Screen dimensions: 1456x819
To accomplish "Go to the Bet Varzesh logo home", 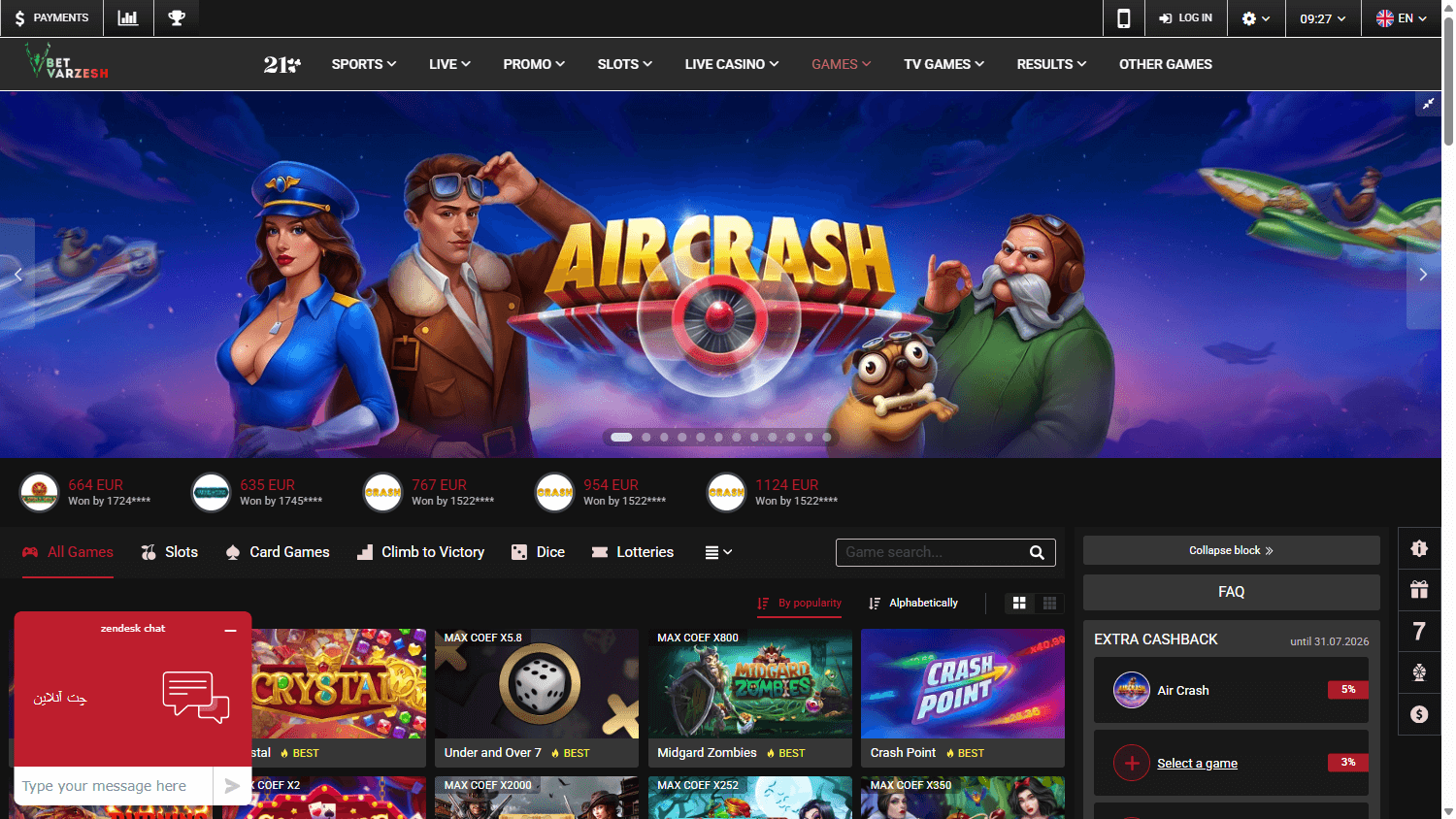I will [66, 62].
